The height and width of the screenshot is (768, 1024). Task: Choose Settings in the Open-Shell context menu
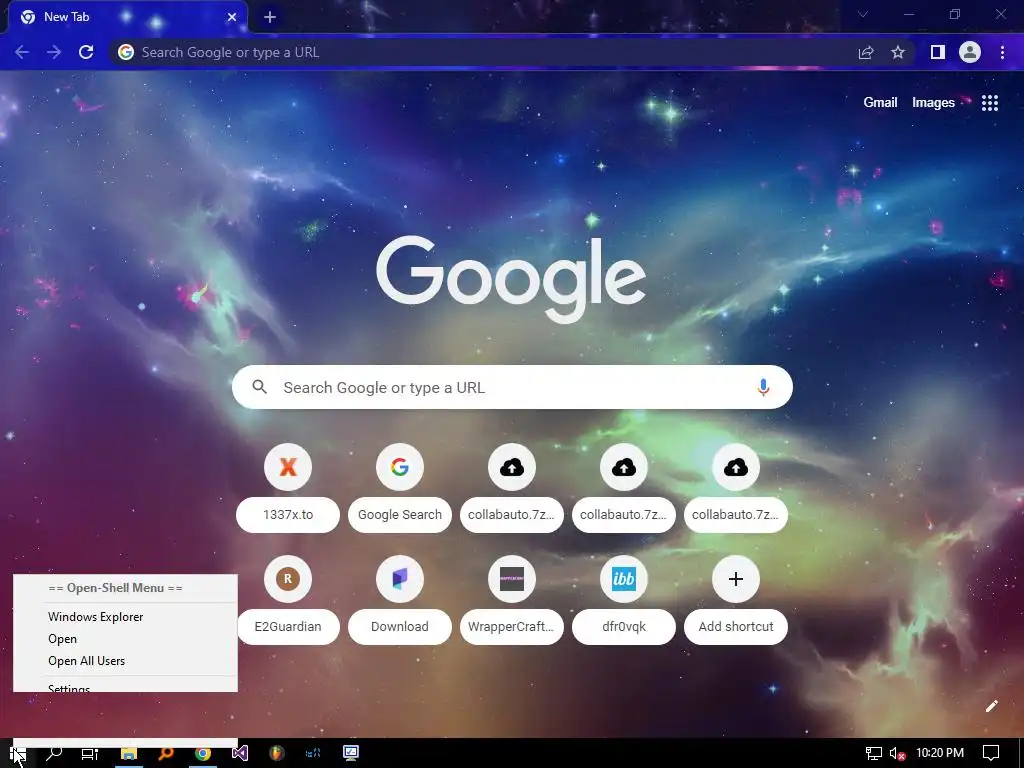125,687
